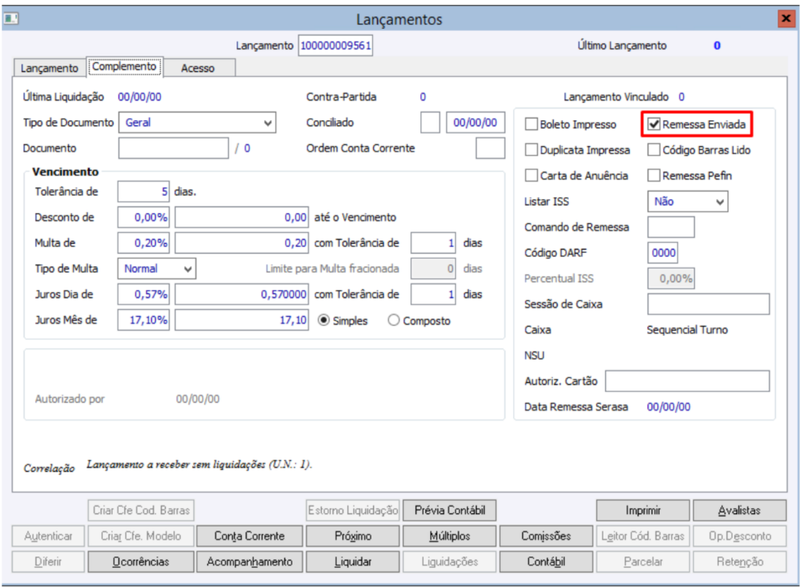Open Avalistas

pyautogui.click(x=739, y=510)
